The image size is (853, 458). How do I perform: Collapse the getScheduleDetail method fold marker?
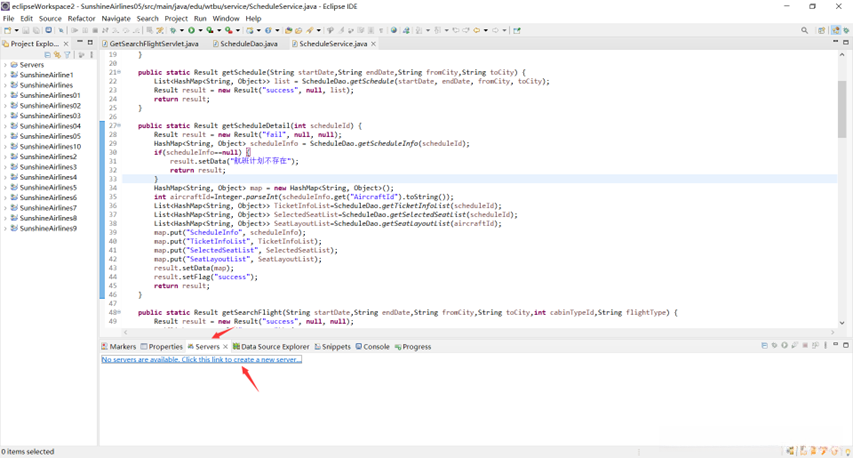pyautogui.click(x=119, y=126)
